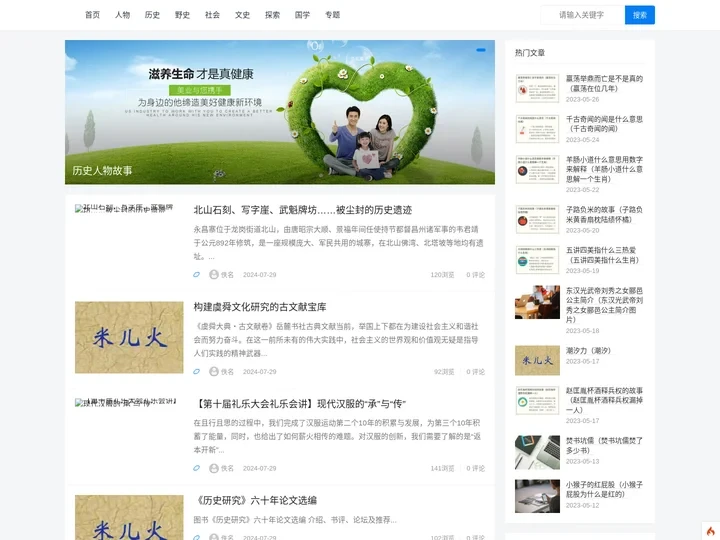Click thumbnail for 千古奇闻 hot article
Viewport: 720px width, 540px height.
click(537, 129)
